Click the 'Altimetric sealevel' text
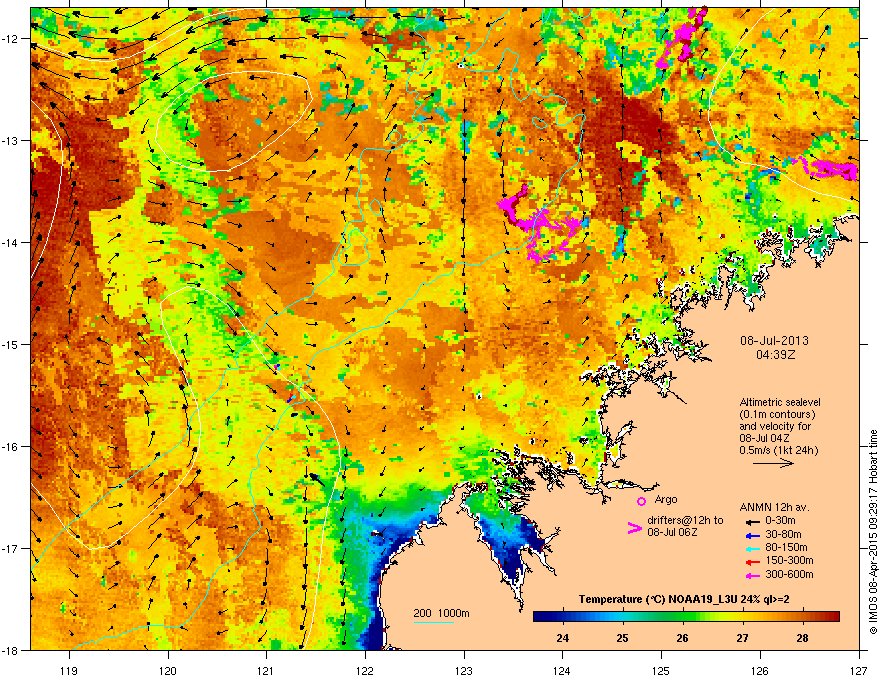Screen dimensions: 880x680 [780, 402]
